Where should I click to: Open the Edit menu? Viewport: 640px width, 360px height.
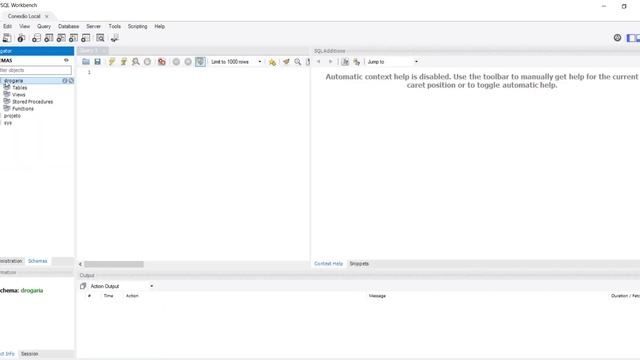[x=7, y=26]
